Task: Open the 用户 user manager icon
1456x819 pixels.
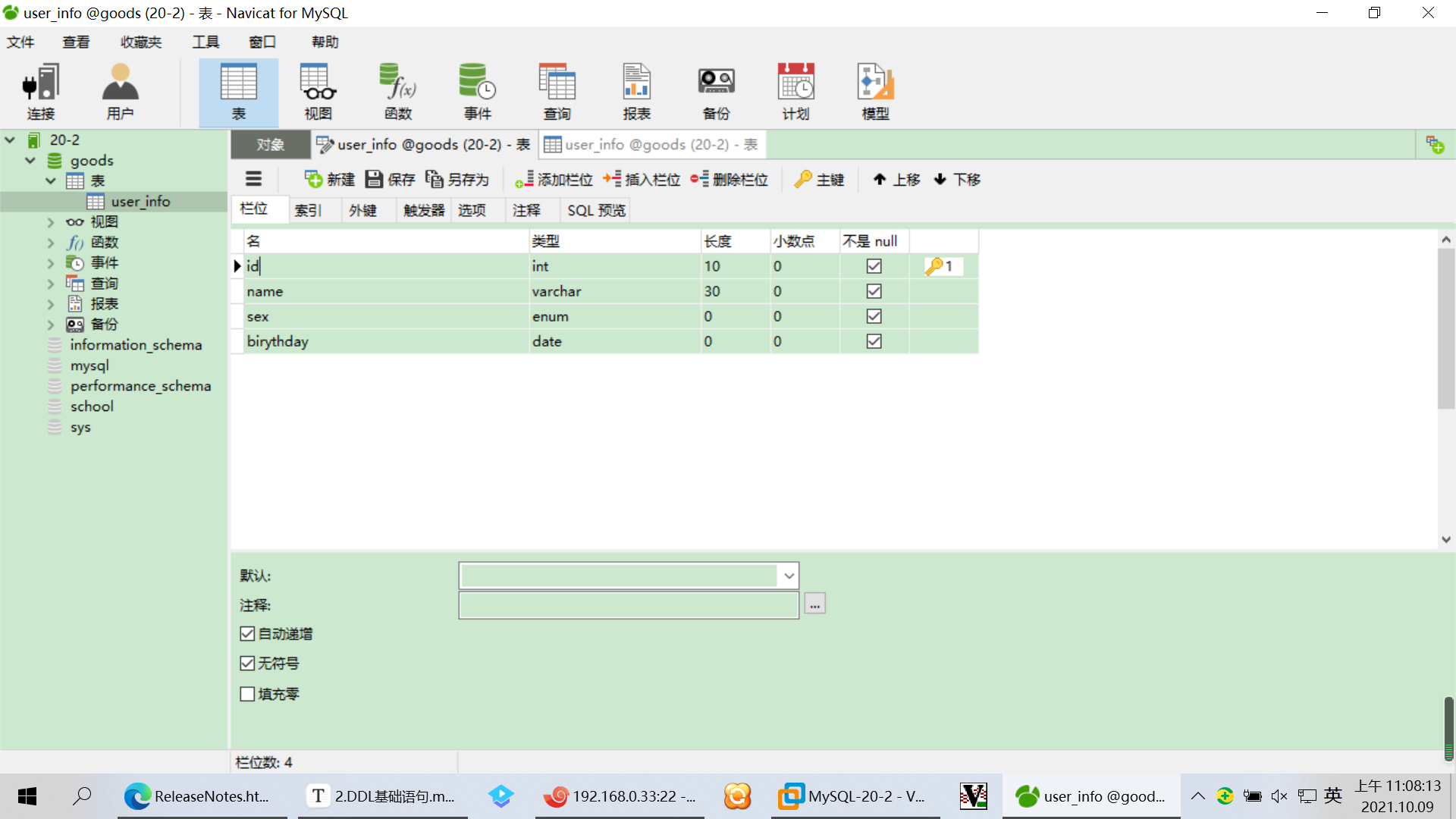Action: point(120,91)
